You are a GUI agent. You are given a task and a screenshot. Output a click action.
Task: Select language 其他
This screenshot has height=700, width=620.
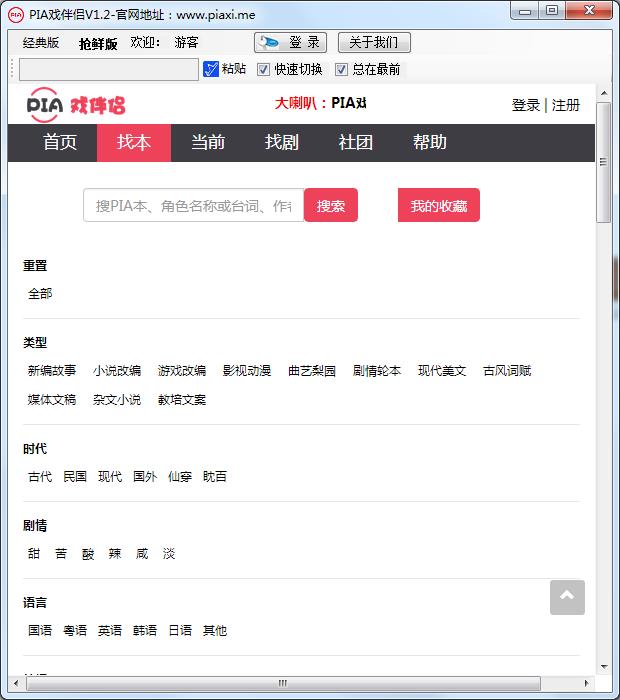coord(215,630)
